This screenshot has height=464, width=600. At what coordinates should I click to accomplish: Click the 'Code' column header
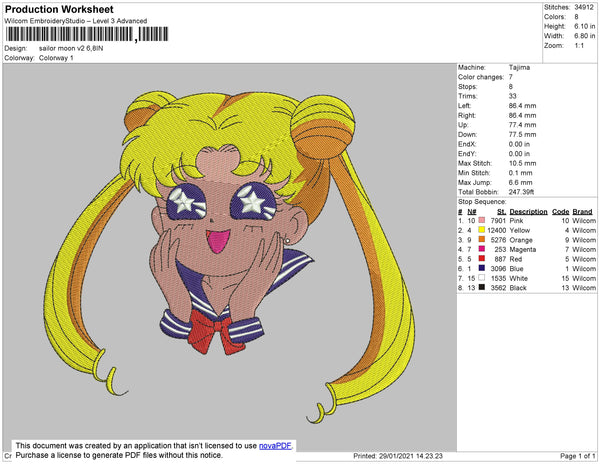[561, 212]
